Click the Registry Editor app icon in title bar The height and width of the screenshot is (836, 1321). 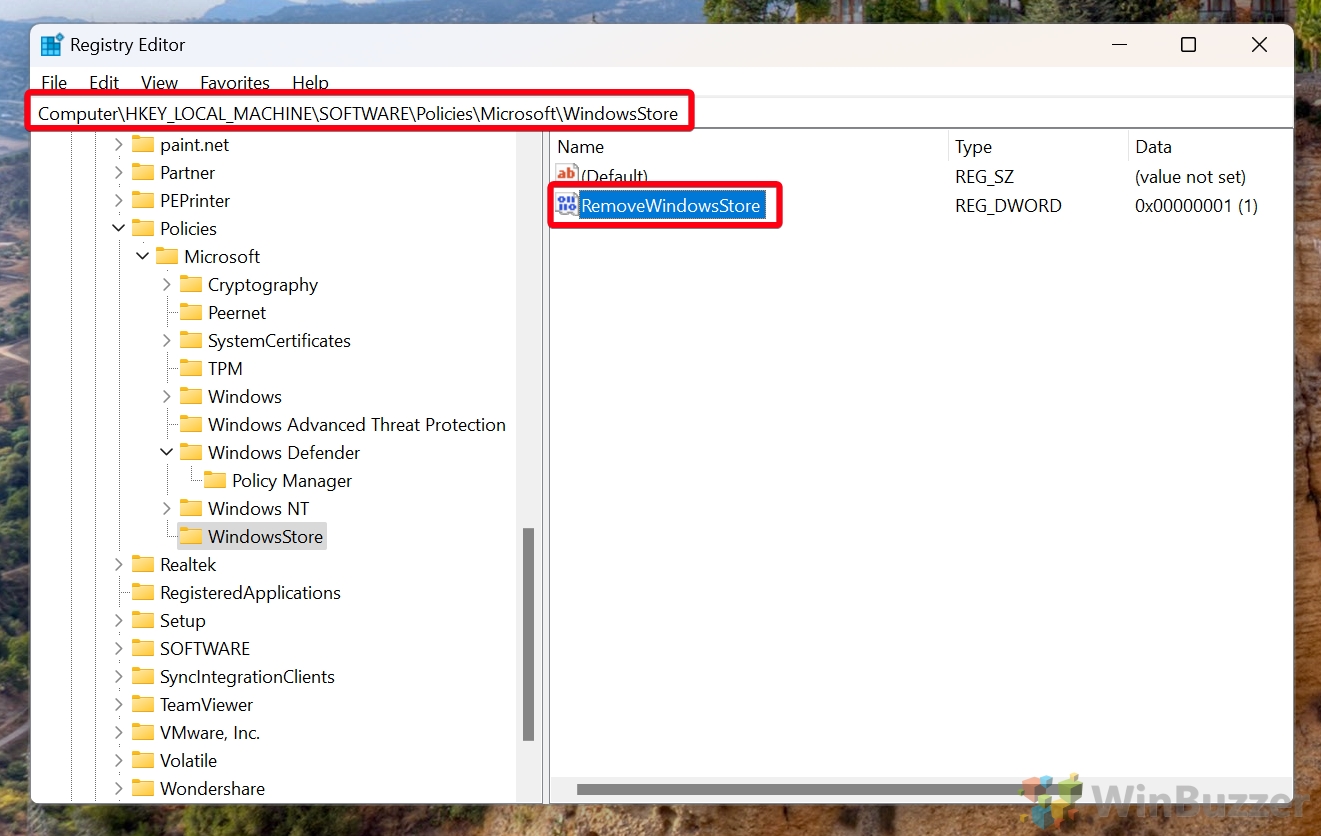[52, 45]
